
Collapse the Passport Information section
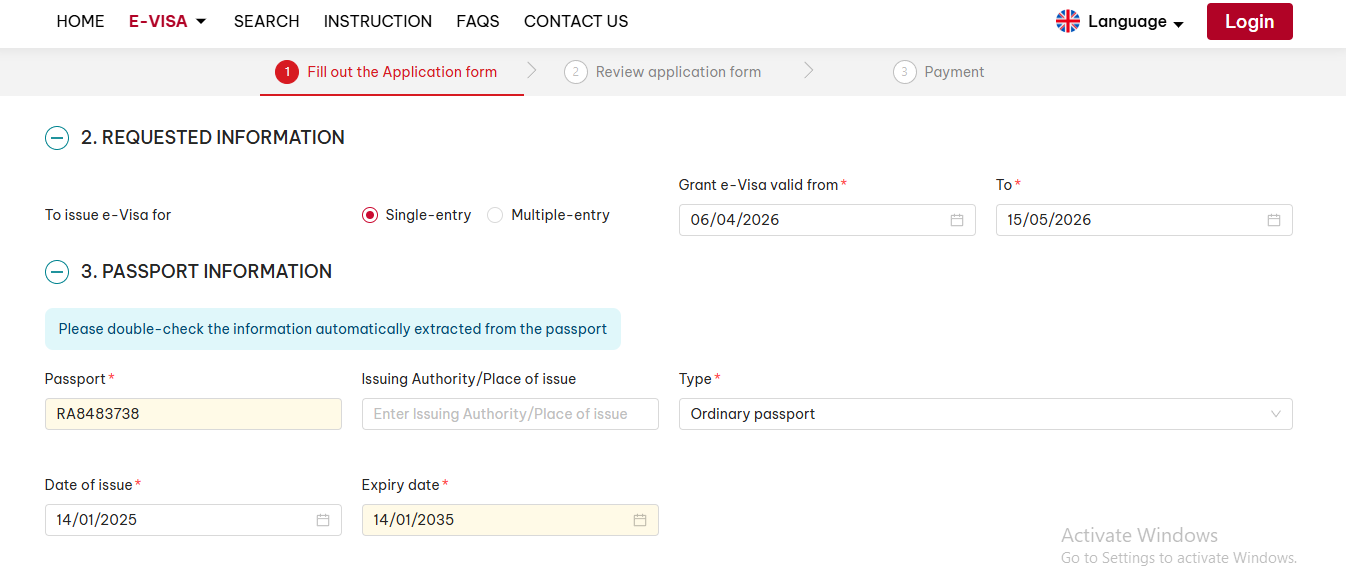[57, 272]
